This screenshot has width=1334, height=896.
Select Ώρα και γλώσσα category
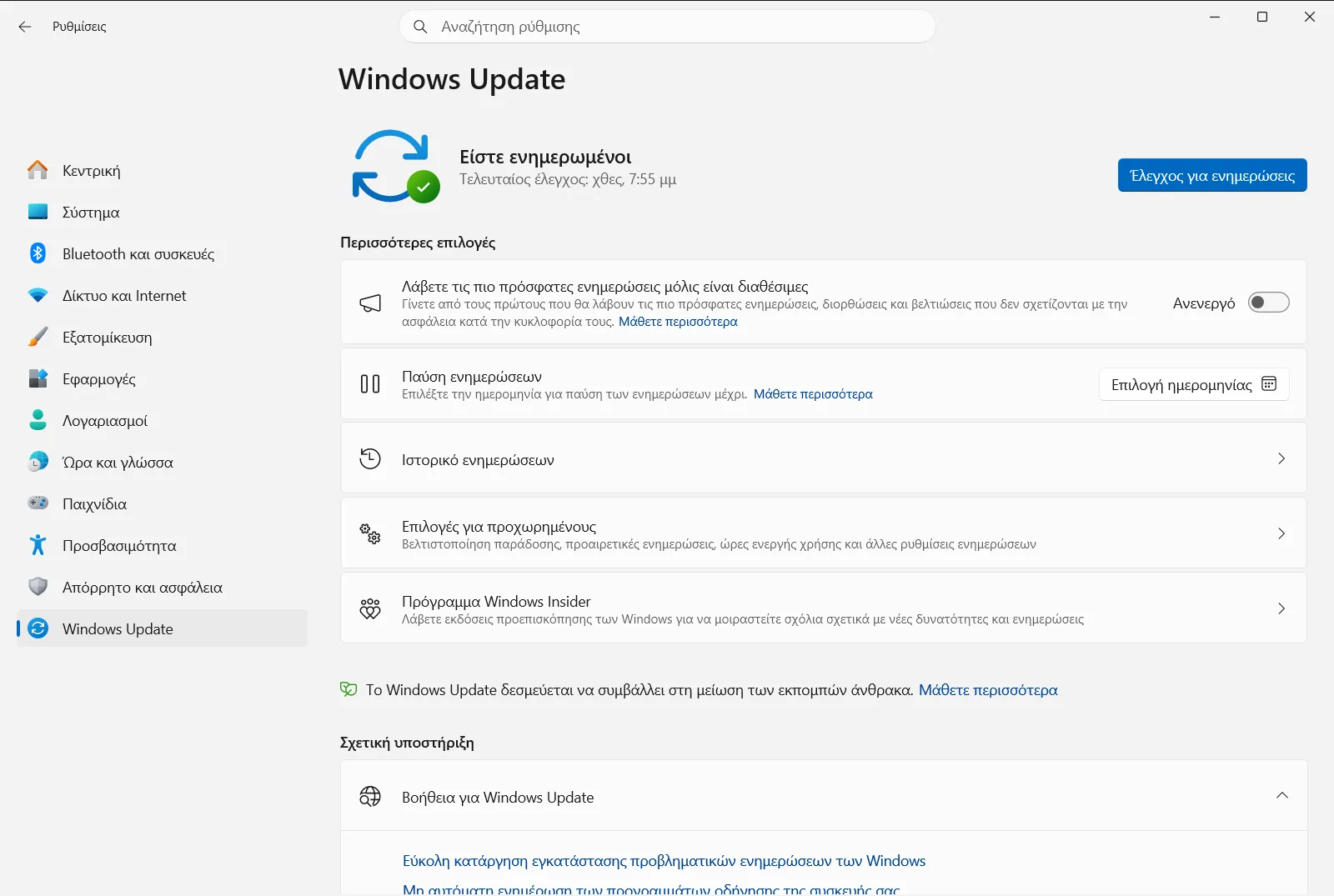162,462
